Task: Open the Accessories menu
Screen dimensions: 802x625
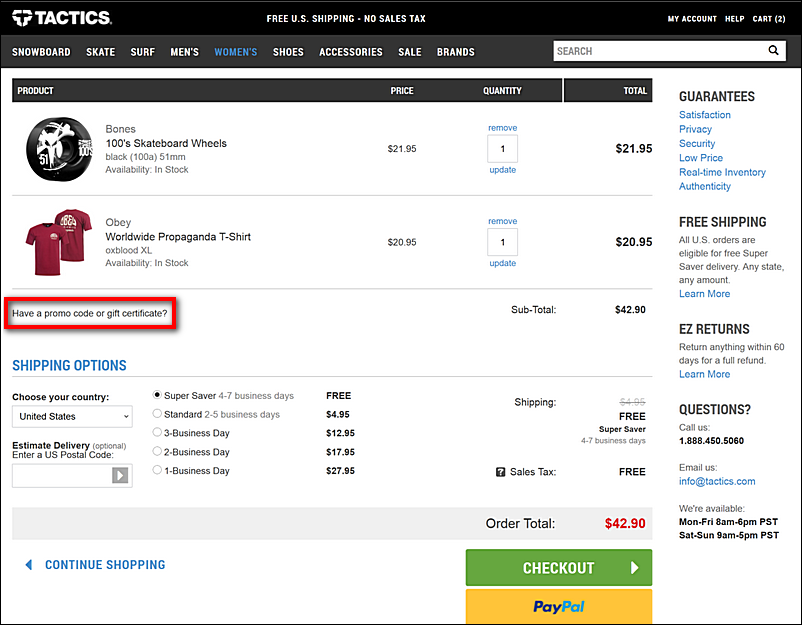Action: pos(351,52)
